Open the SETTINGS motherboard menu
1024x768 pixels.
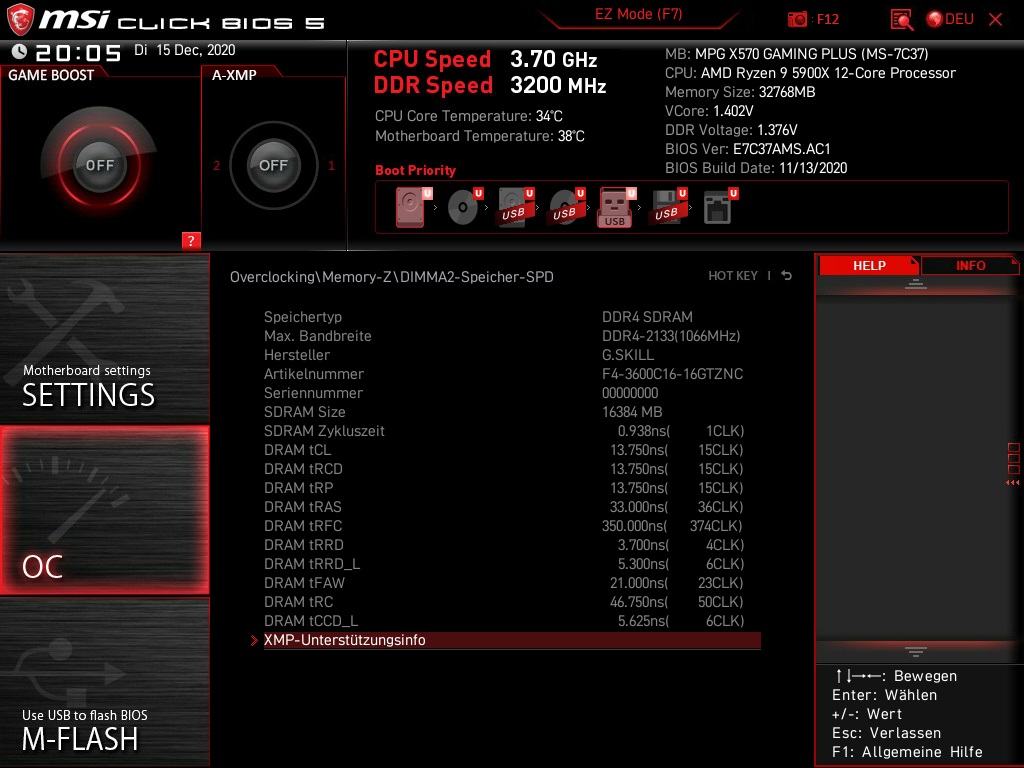click(104, 338)
